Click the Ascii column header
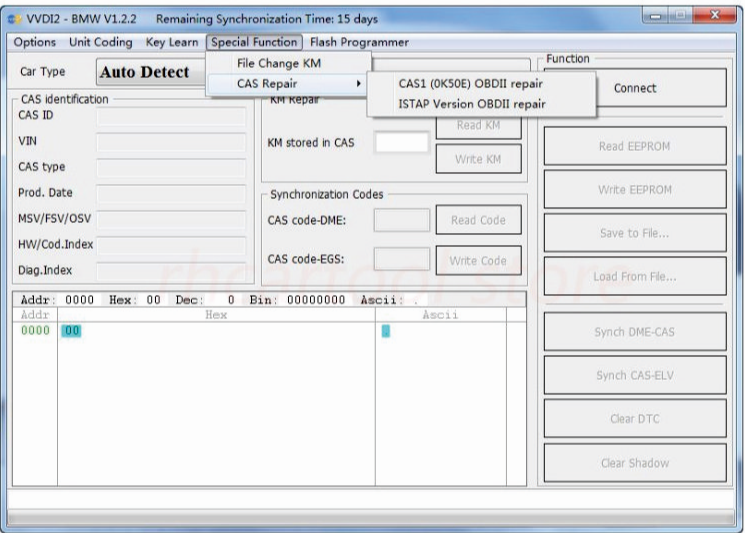745x533 pixels. (x=440, y=314)
